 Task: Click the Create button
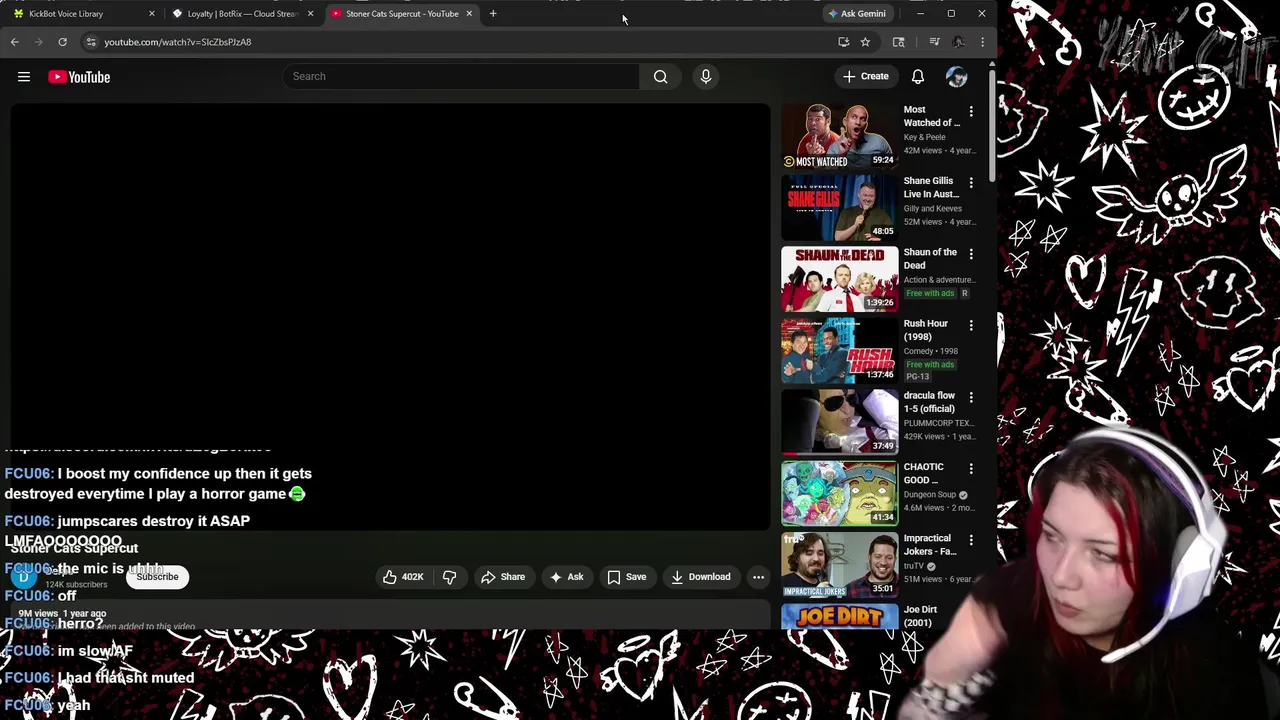coord(866,76)
